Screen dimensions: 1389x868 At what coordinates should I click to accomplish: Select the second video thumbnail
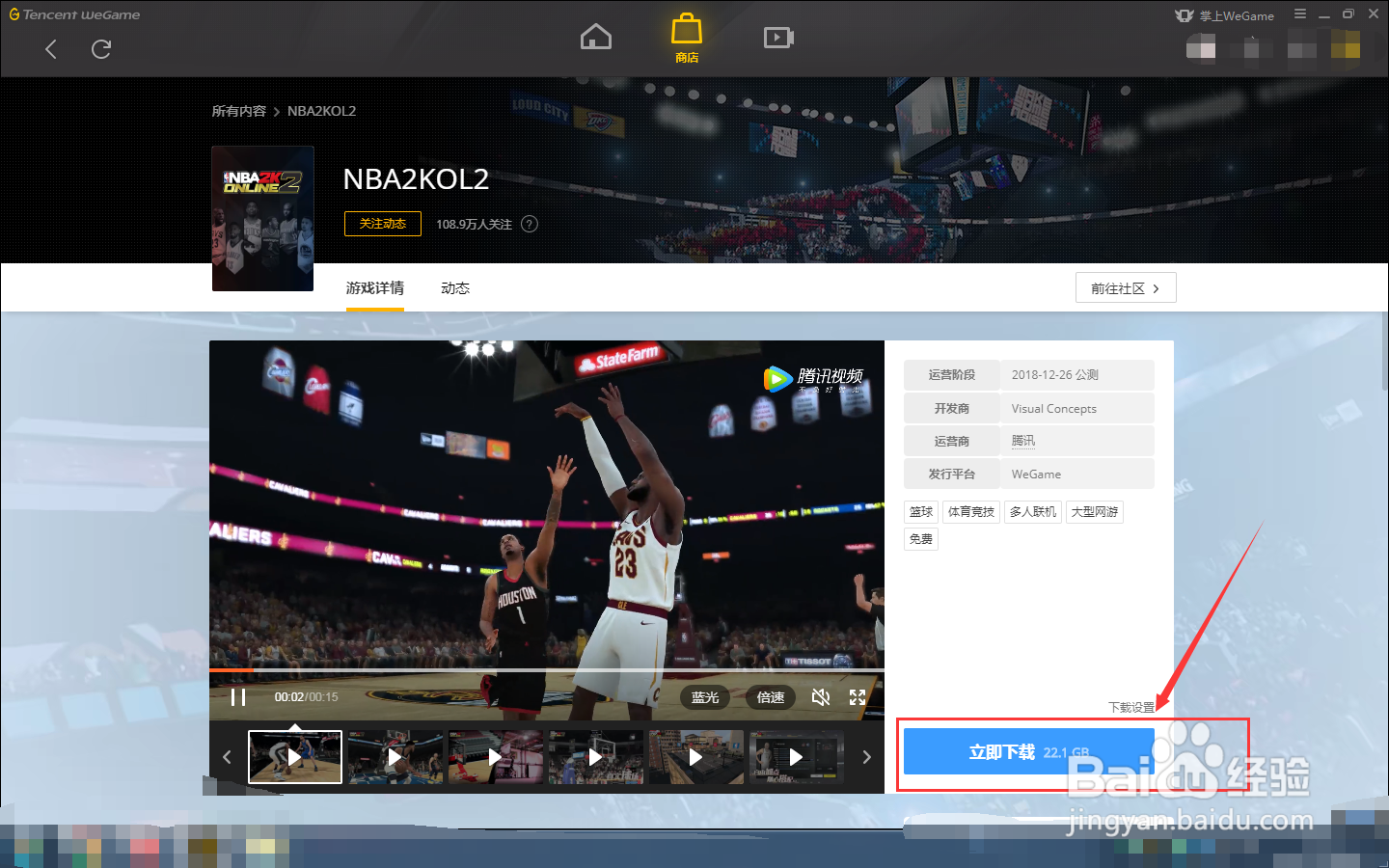(395, 757)
